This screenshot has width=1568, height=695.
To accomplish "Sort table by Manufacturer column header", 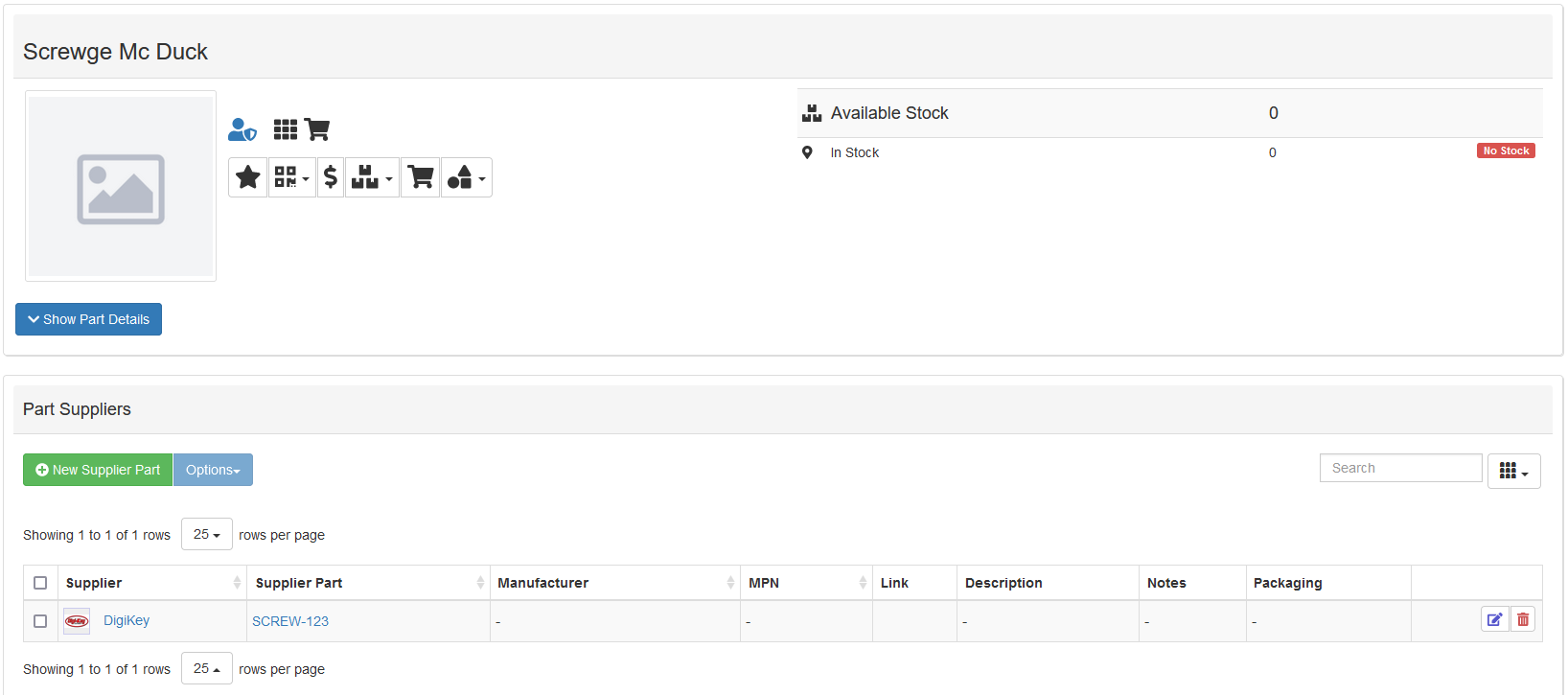I will [542, 583].
